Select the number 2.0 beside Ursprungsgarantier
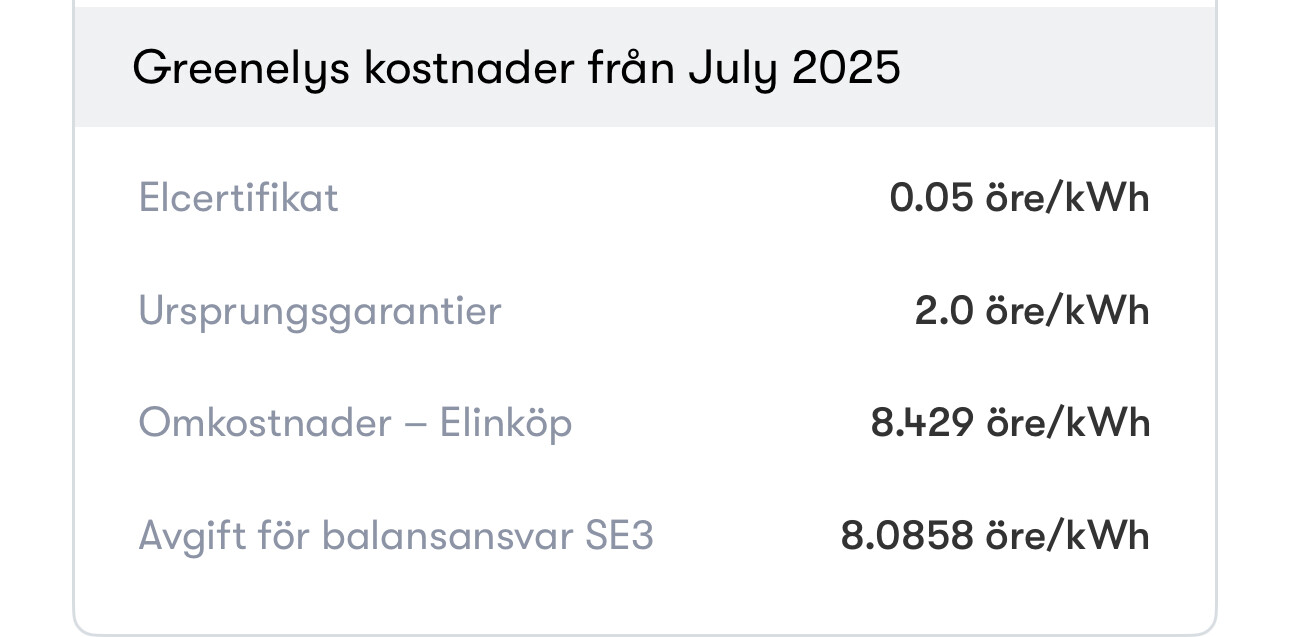This screenshot has width=1290, height=637. (944, 311)
